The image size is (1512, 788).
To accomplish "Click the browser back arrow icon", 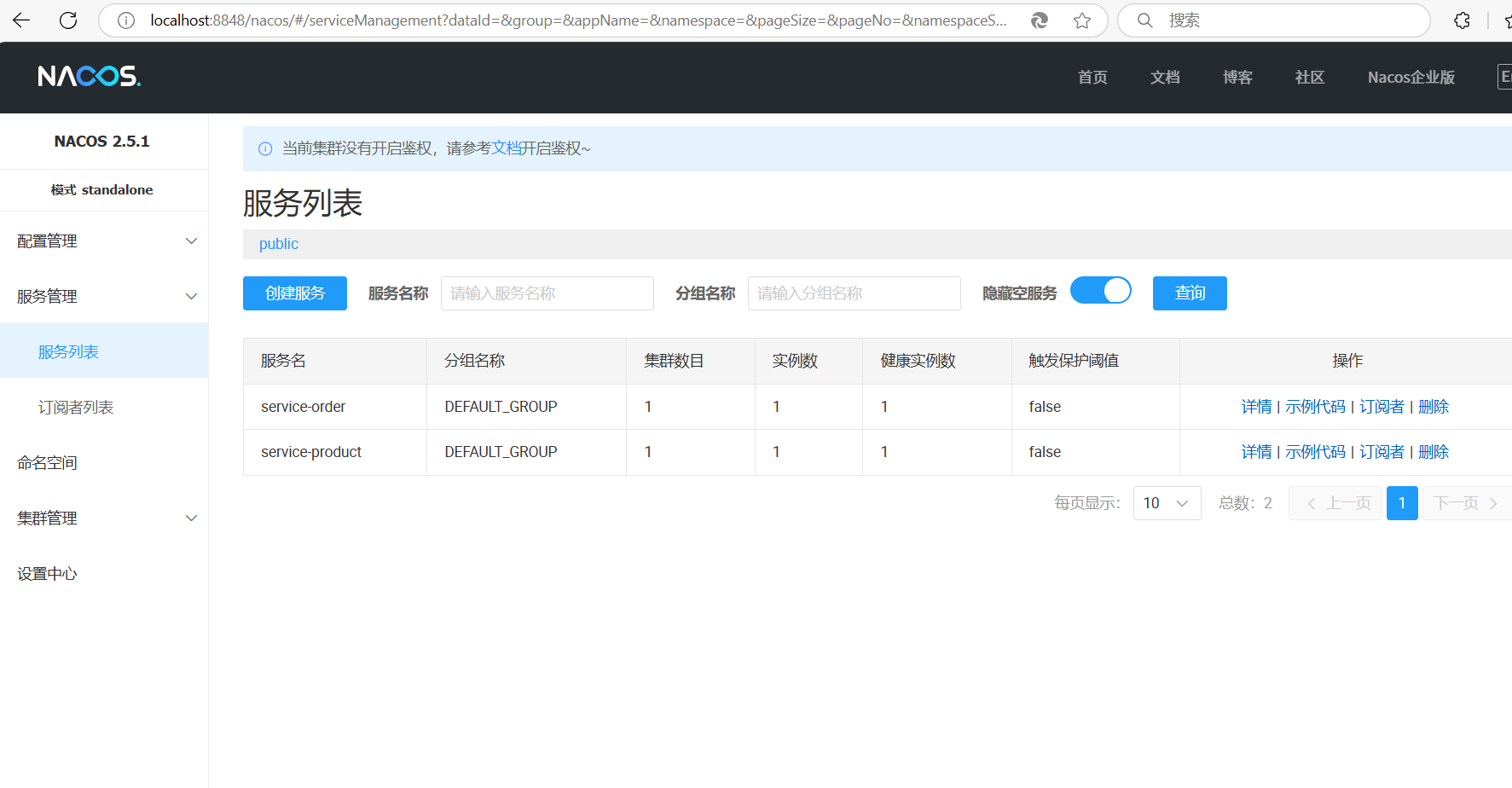I will [x=21, y=20].
